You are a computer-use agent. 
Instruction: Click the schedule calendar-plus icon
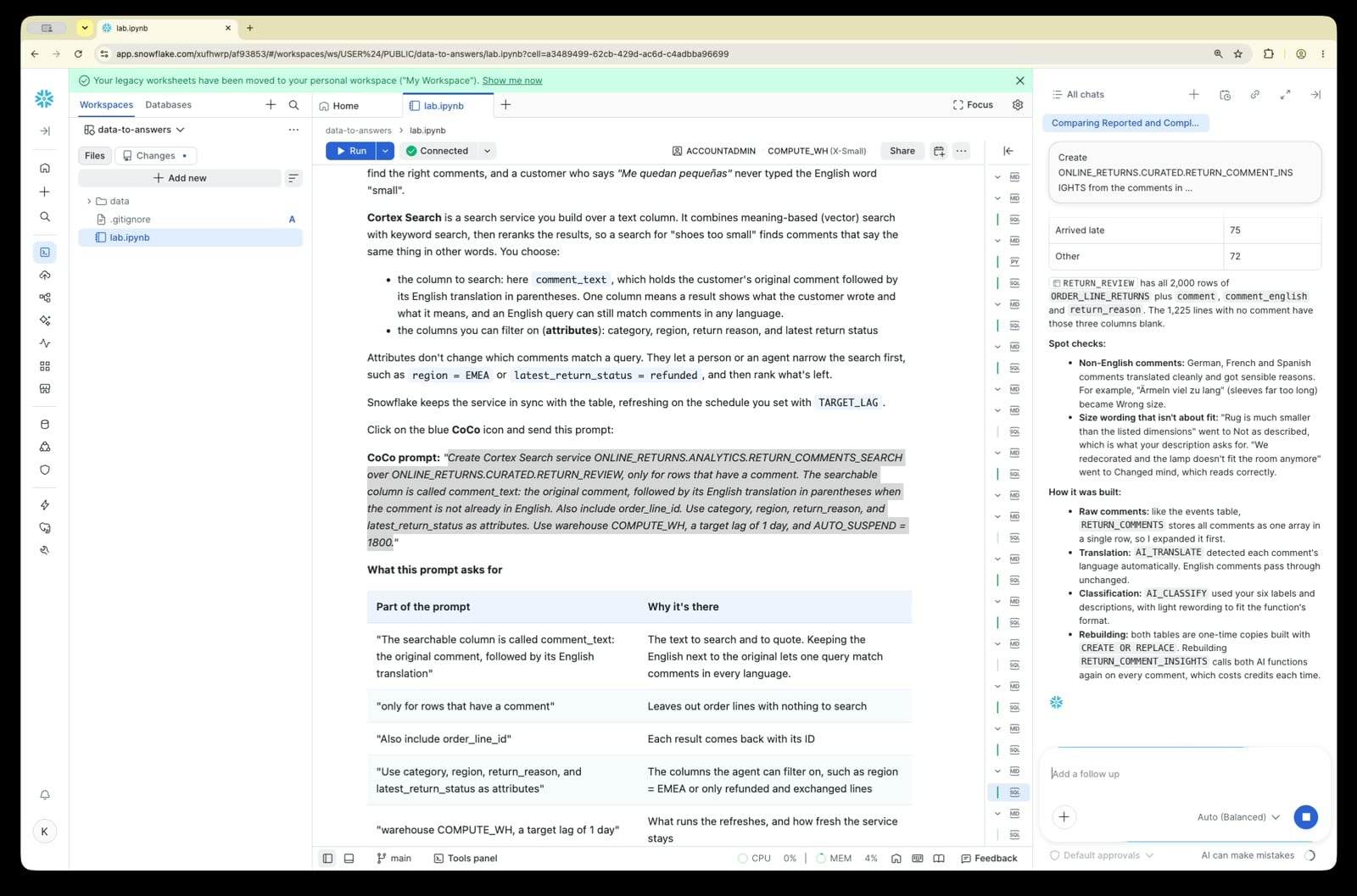tap(939, 151)
